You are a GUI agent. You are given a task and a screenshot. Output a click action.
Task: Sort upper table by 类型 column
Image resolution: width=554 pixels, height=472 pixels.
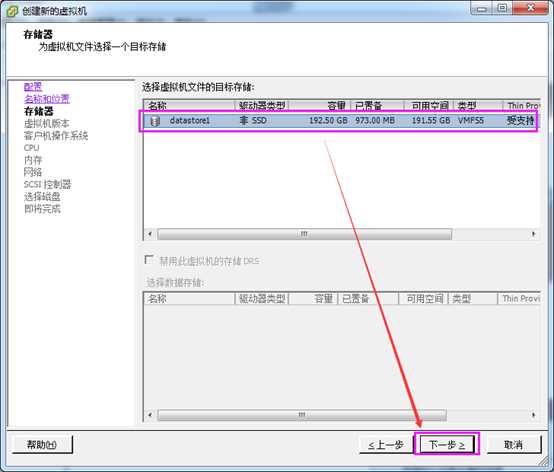(478, 105)
